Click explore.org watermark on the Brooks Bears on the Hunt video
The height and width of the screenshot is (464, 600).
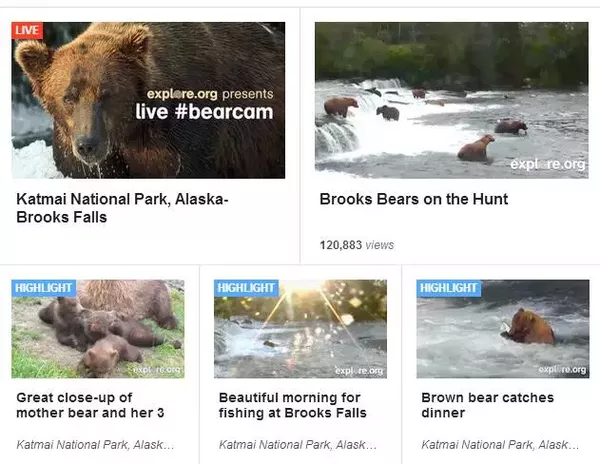tap(548, 164)
